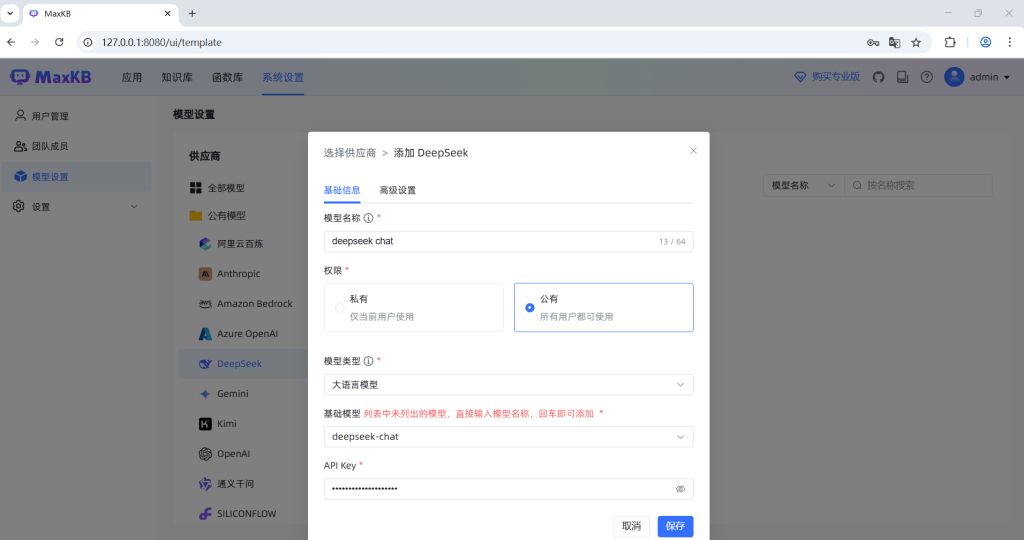Open the 模型类型 大语言模型 dropdown
This screenshot has height=540, width=1024.
point(508,385)
